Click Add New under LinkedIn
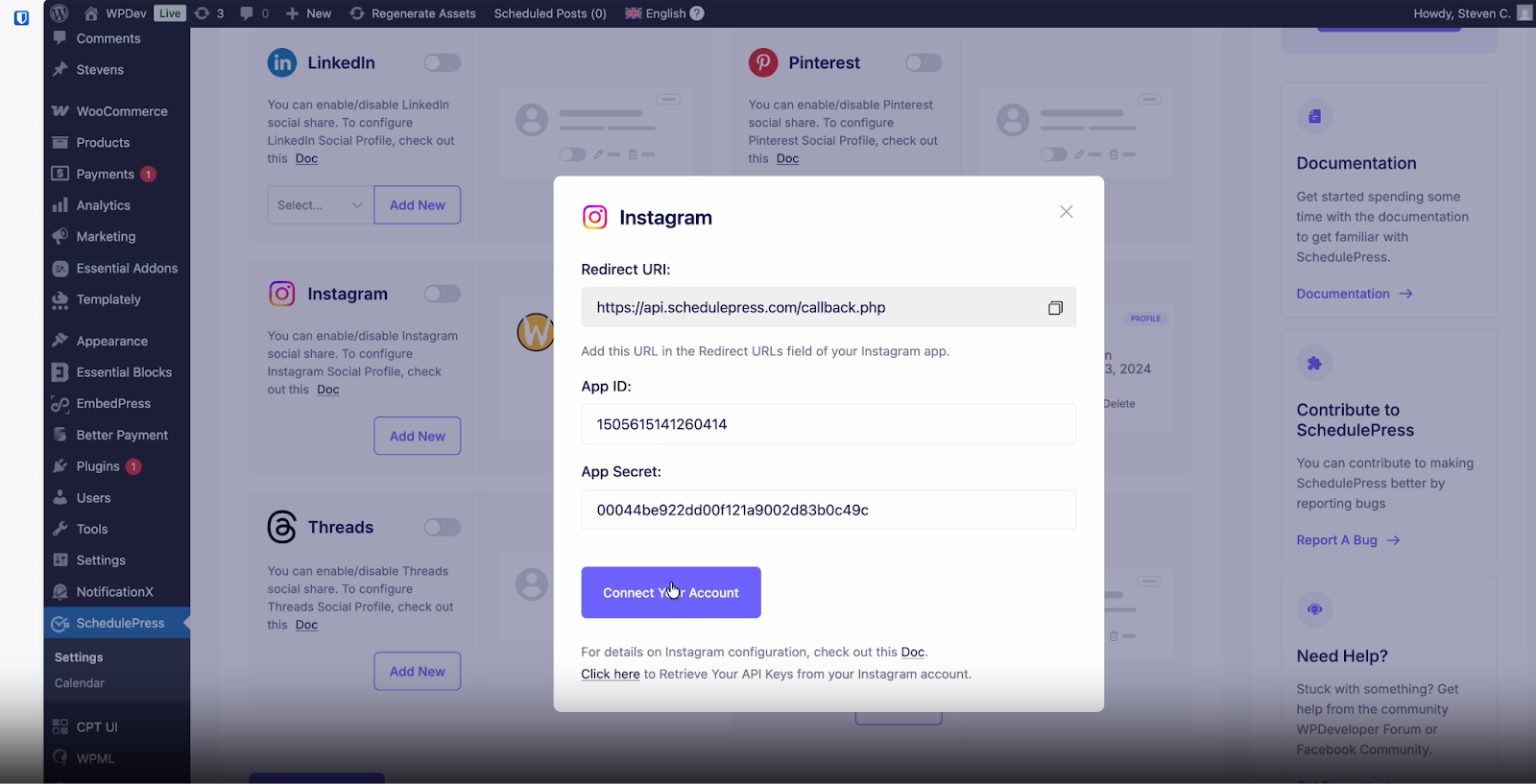Viewport: 1536px width, 784px height. 418,204
